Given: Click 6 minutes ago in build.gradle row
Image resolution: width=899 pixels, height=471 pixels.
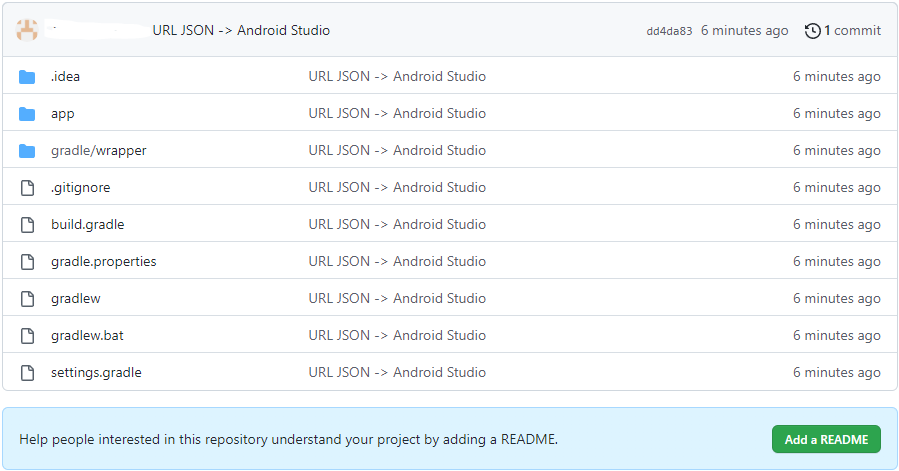Looking at the screenshot, I should 837,225.
